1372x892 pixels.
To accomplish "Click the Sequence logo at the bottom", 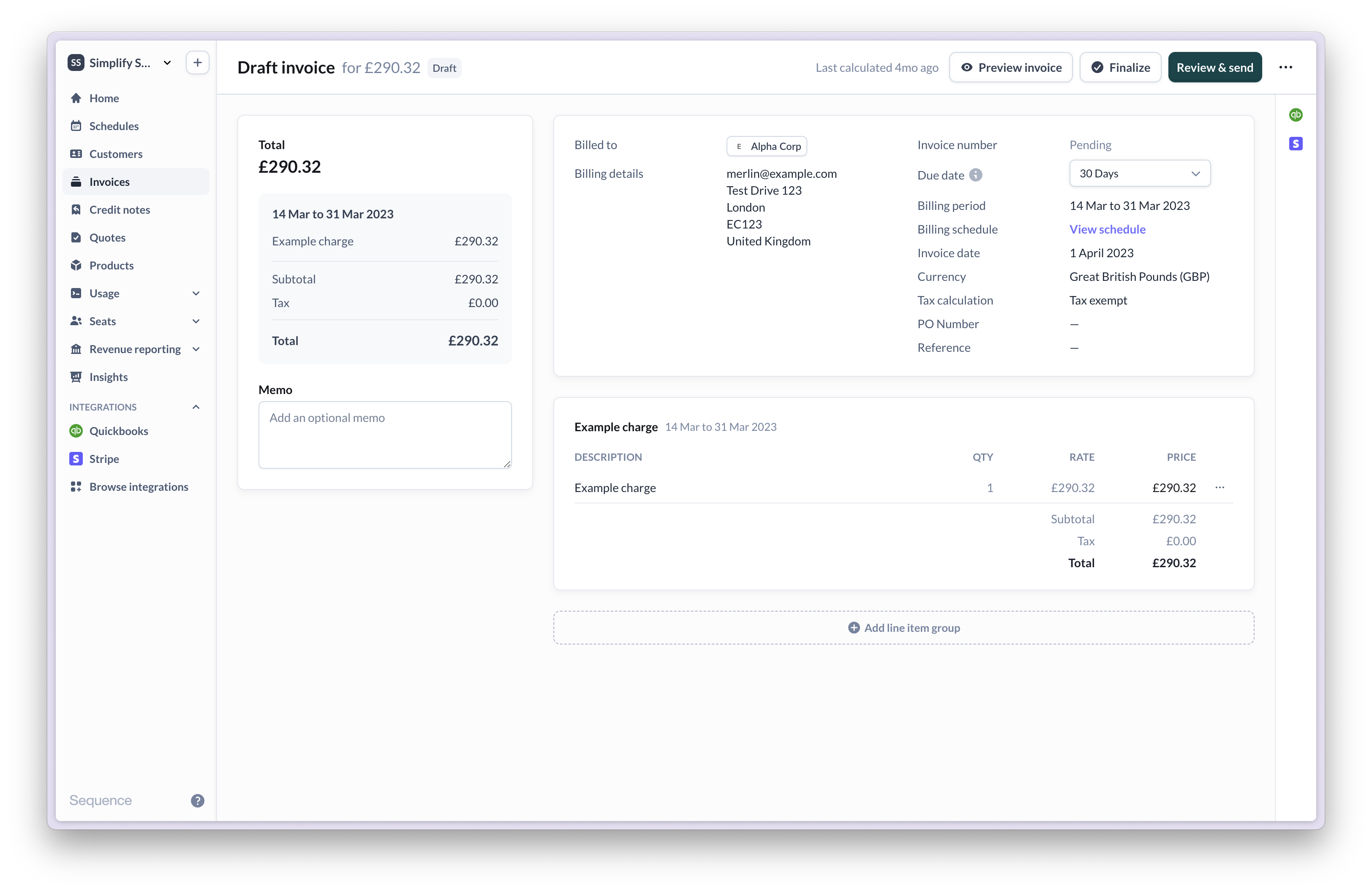I will (100, 800).
